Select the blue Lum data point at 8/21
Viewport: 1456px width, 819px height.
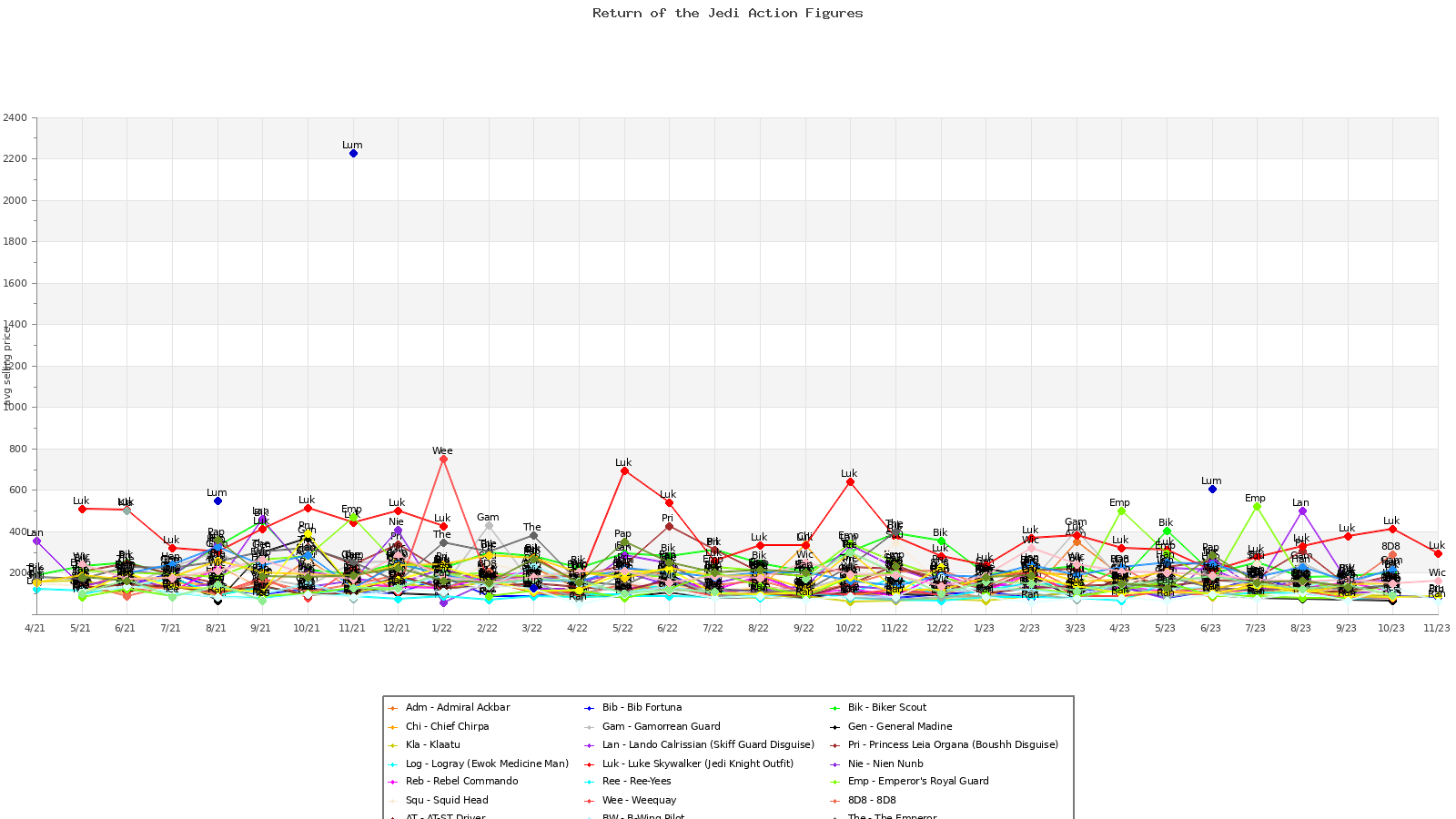pyautogui.click(x=217, y=501)
